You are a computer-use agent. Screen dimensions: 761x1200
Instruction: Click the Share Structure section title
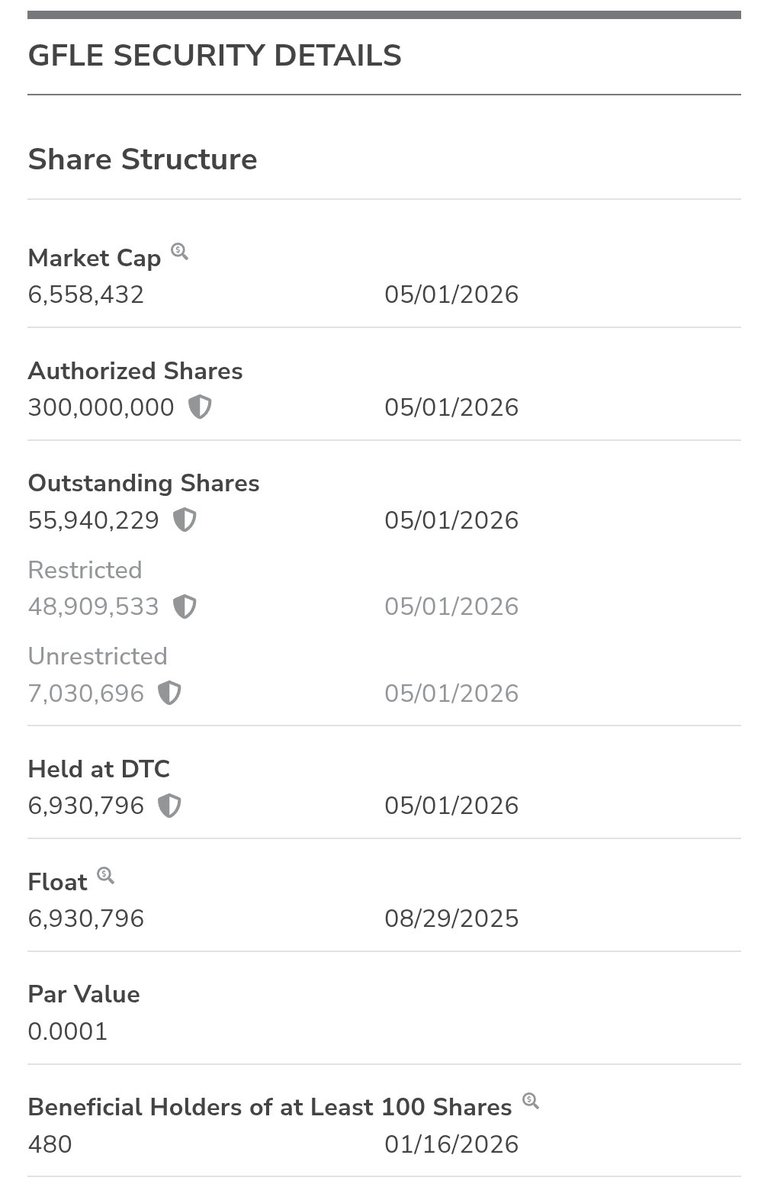[142, 159]
